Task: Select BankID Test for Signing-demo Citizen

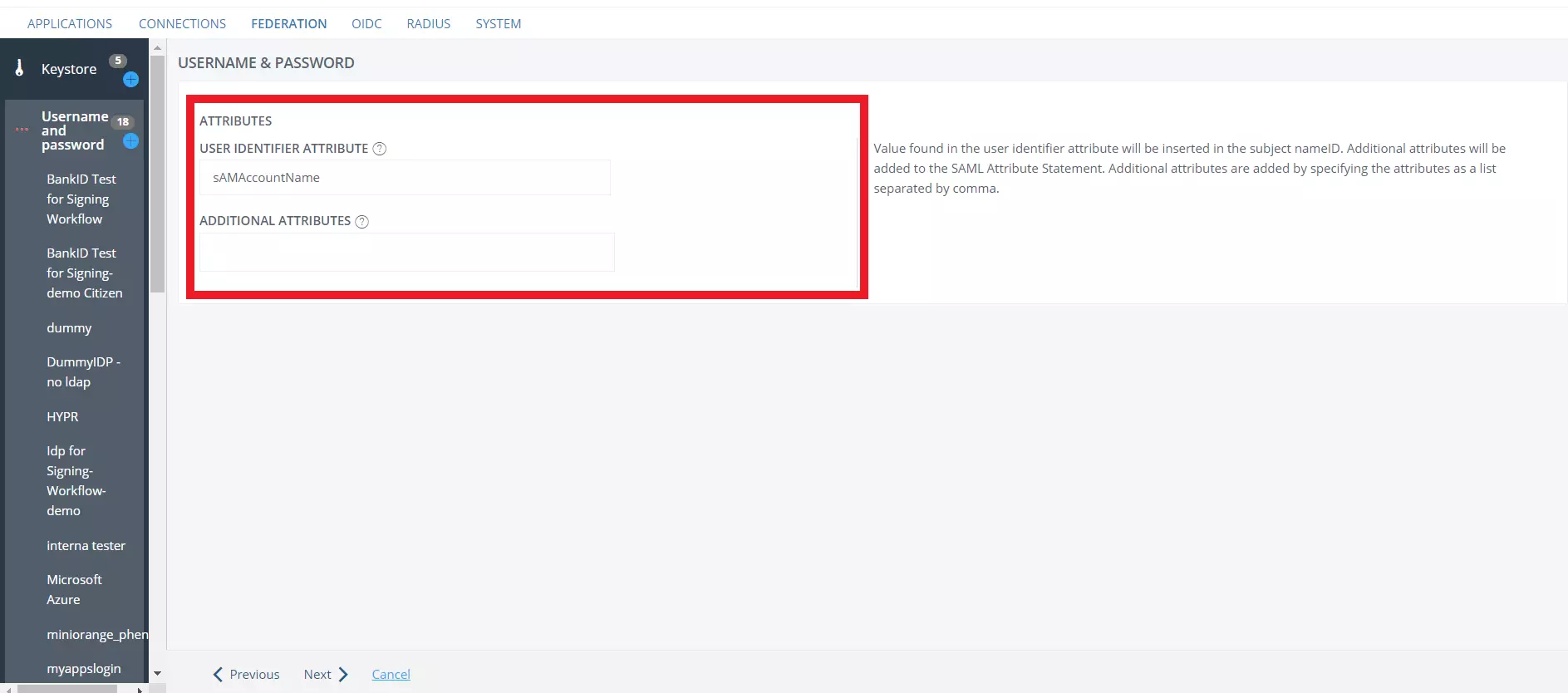Action: (x=85, y=273)
